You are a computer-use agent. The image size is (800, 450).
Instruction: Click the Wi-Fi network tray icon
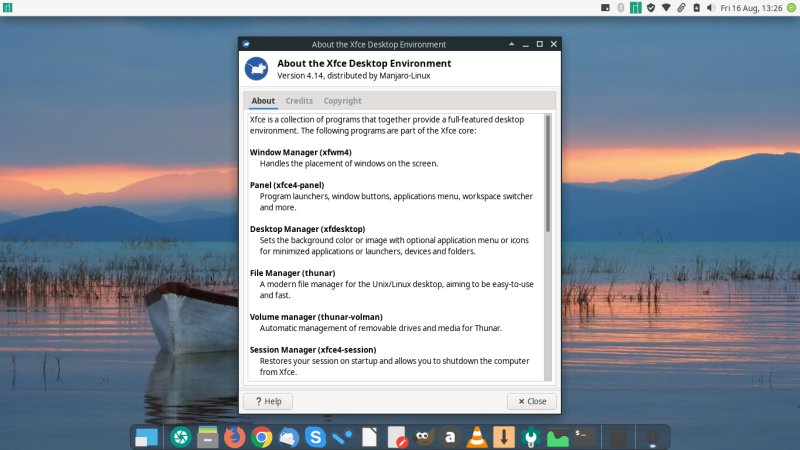665,8
